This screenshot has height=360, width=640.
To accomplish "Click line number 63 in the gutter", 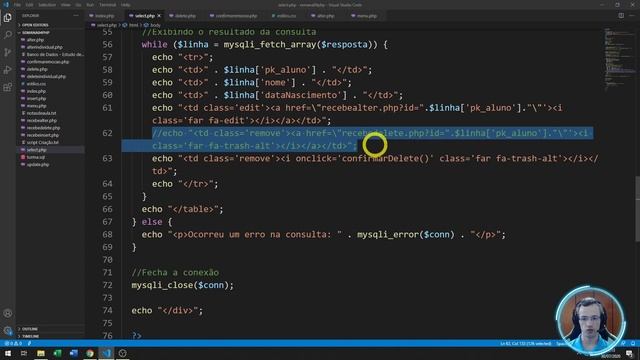I will [107, 158].
